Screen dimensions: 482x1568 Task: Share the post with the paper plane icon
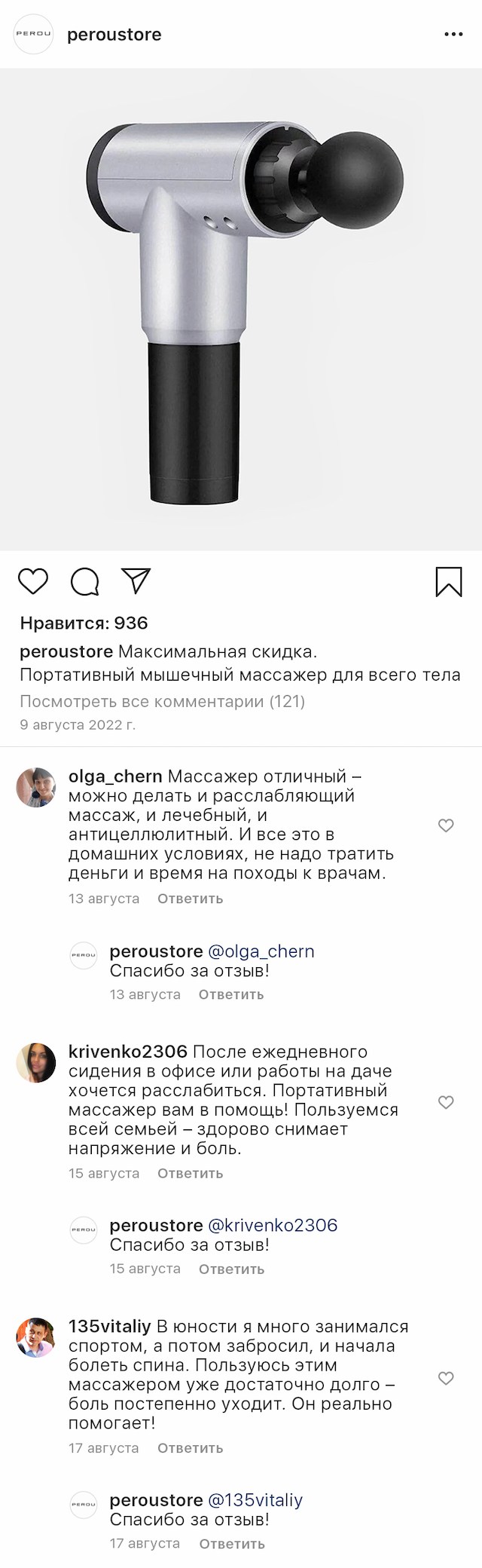pos(136,580)
